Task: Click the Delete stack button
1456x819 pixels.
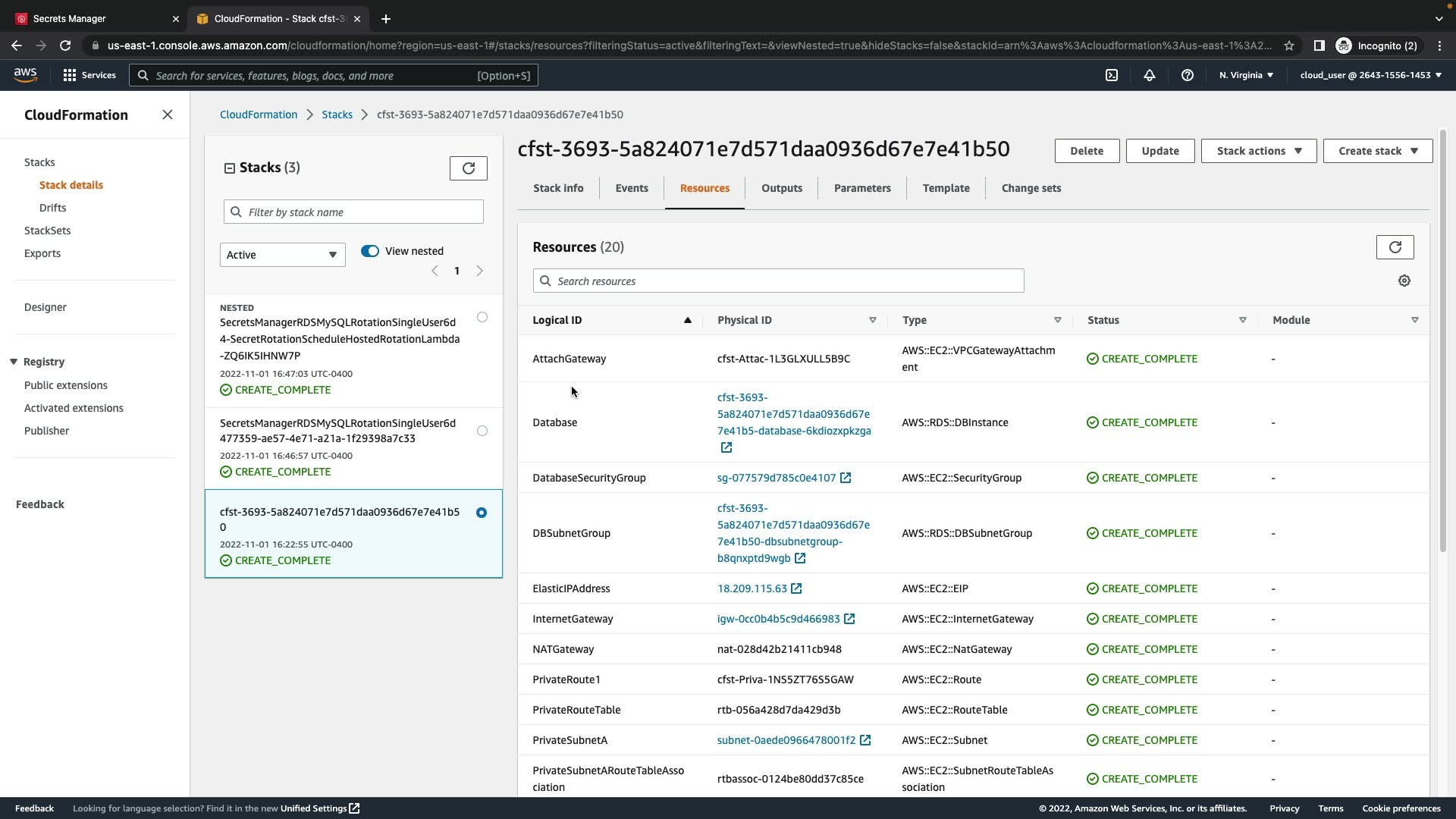Action: pyautogui.click(x=1086, y=151)
